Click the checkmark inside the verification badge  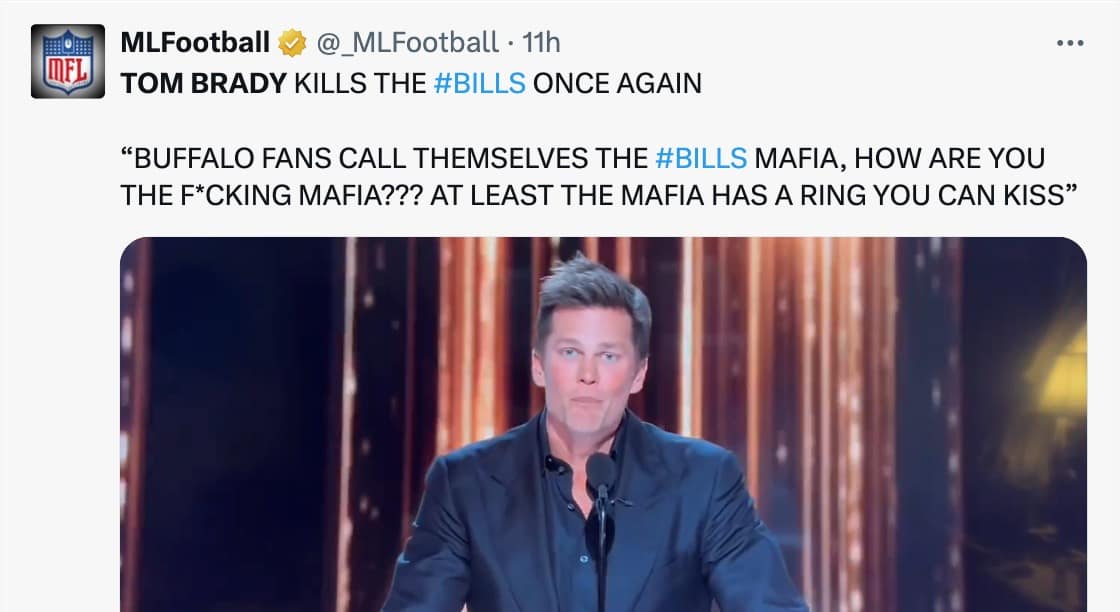coord(290,41)
